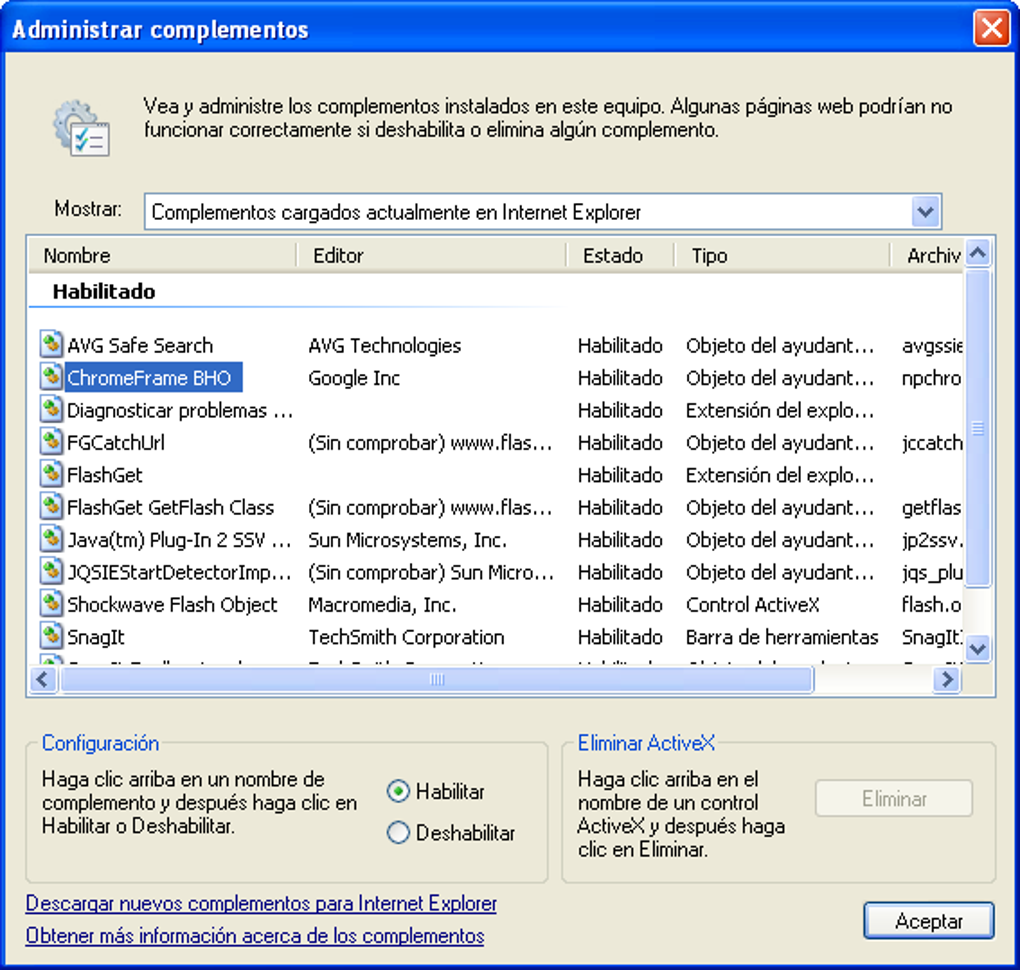Screen dimensions: 1020x970
Task: Select the Deshabilitar radio button
Action: tap(398, 833)
